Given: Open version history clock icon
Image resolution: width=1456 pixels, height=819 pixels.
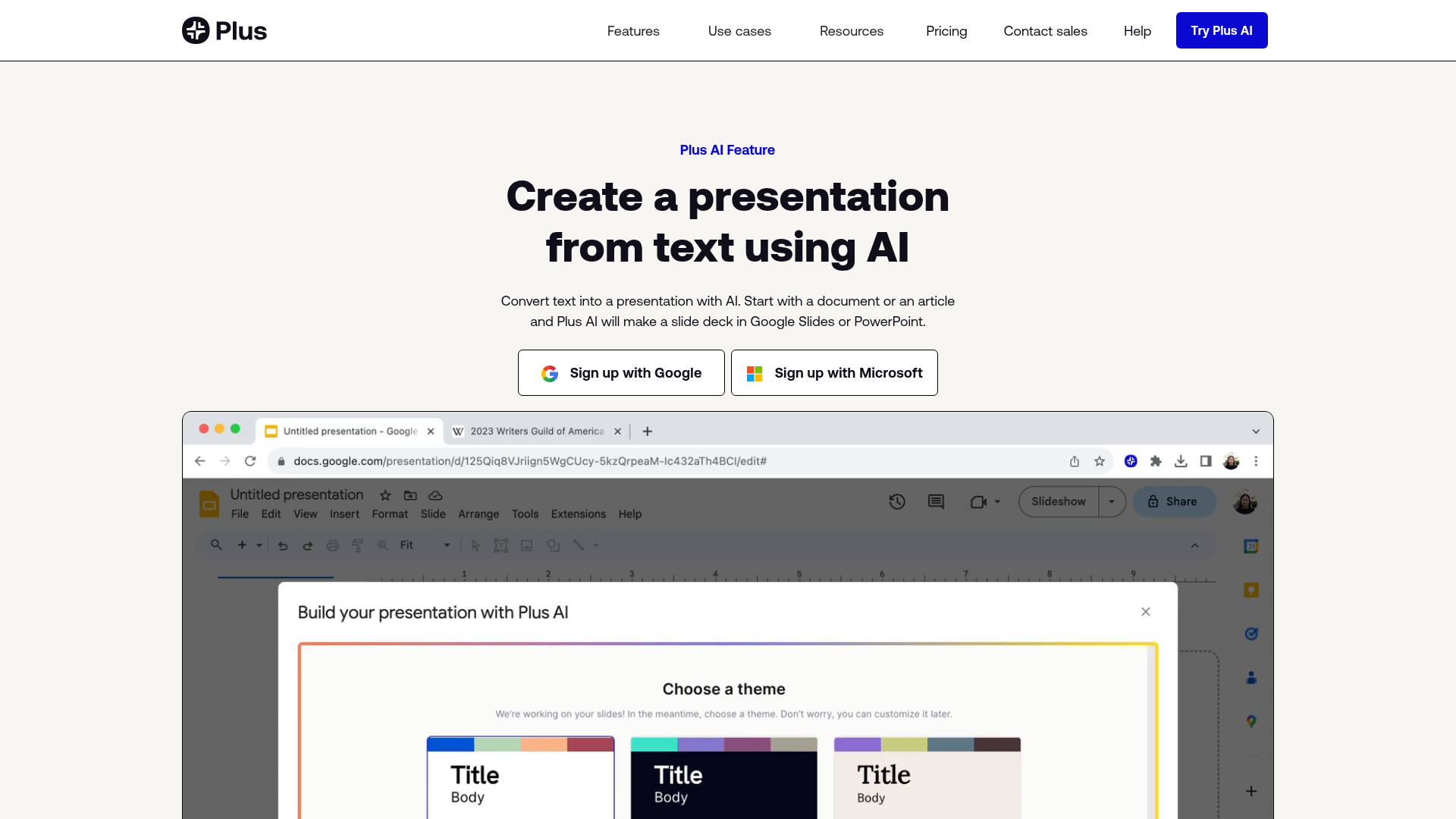Looking at the screenshot, I should [897, 501].
